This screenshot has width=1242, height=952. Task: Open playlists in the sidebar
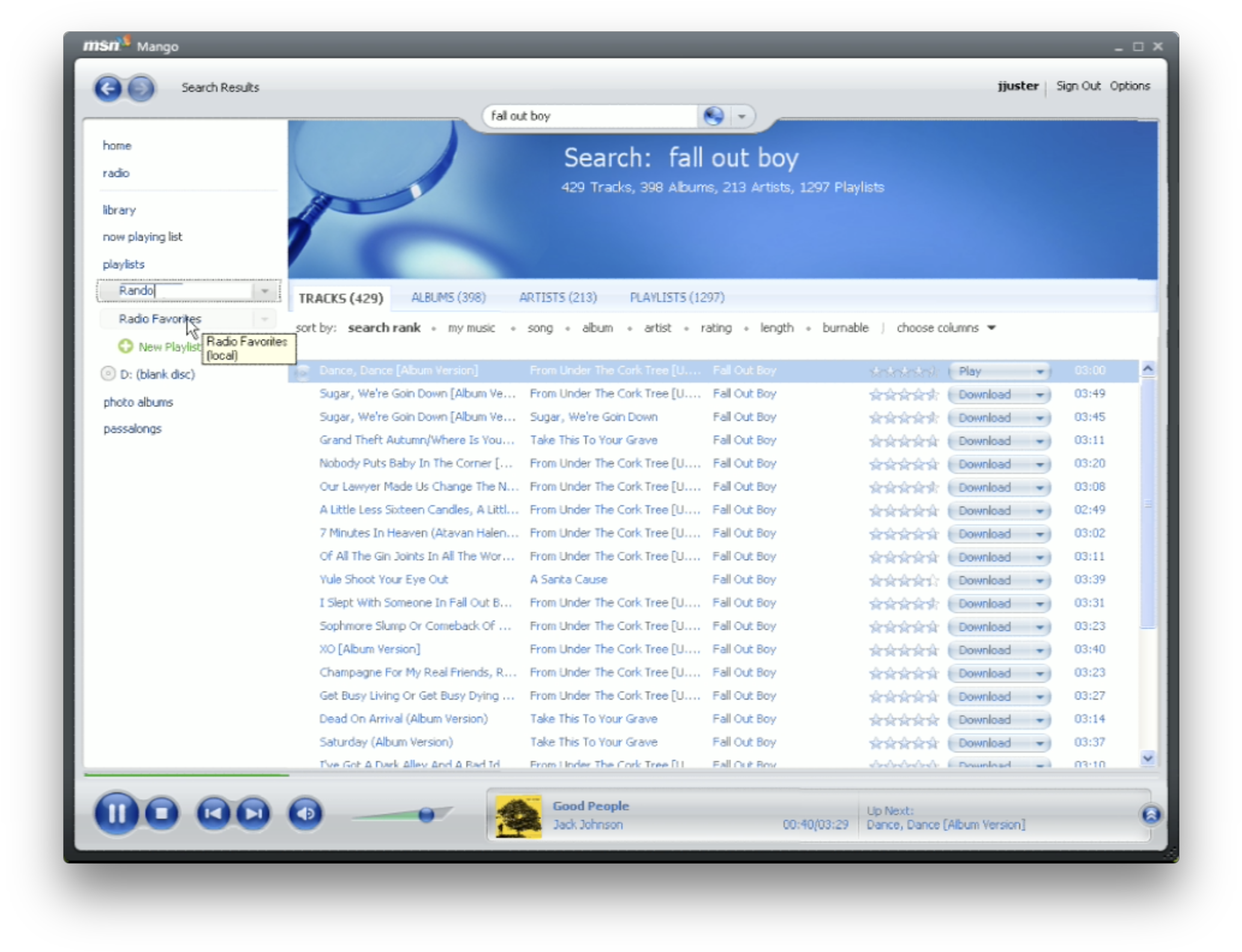[x=123, y=264]
